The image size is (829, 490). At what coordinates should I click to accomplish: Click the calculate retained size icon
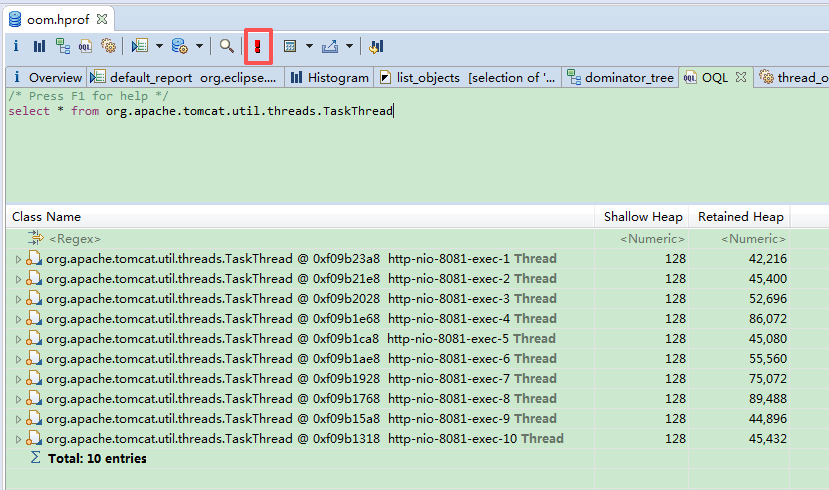[290, 47]
